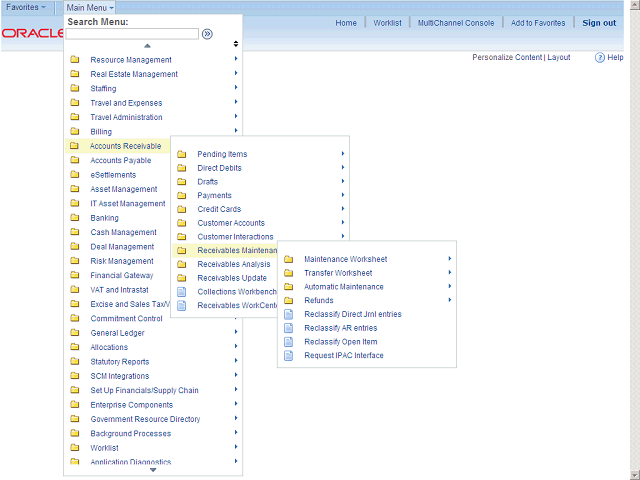Screen dimensions: 640x480
Task: Click Personalize Content link
Action: click(x=506, y=58)
